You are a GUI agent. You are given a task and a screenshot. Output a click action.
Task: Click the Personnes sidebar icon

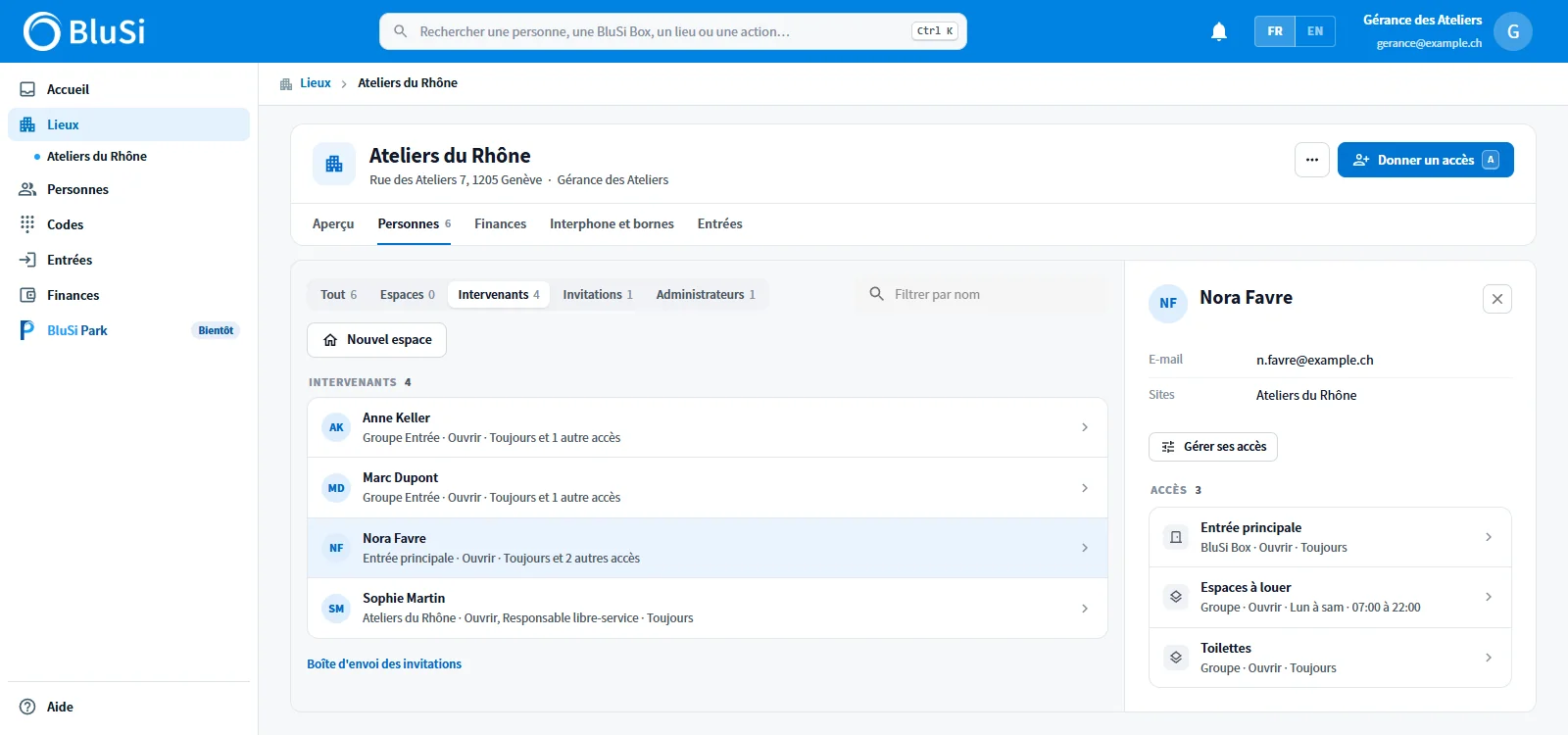[27, 189]
